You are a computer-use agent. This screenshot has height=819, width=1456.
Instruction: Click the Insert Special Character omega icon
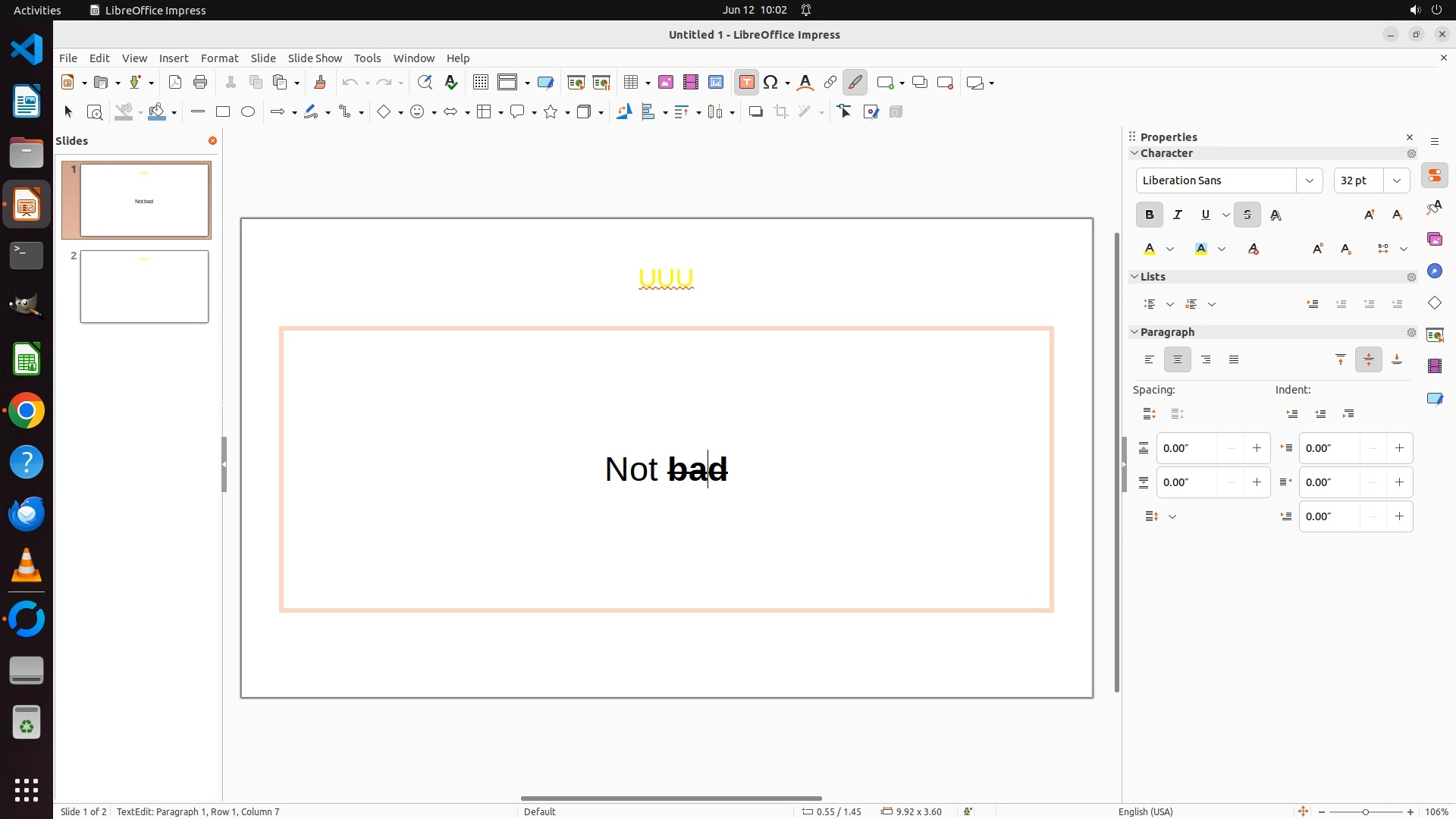(771, 83)
